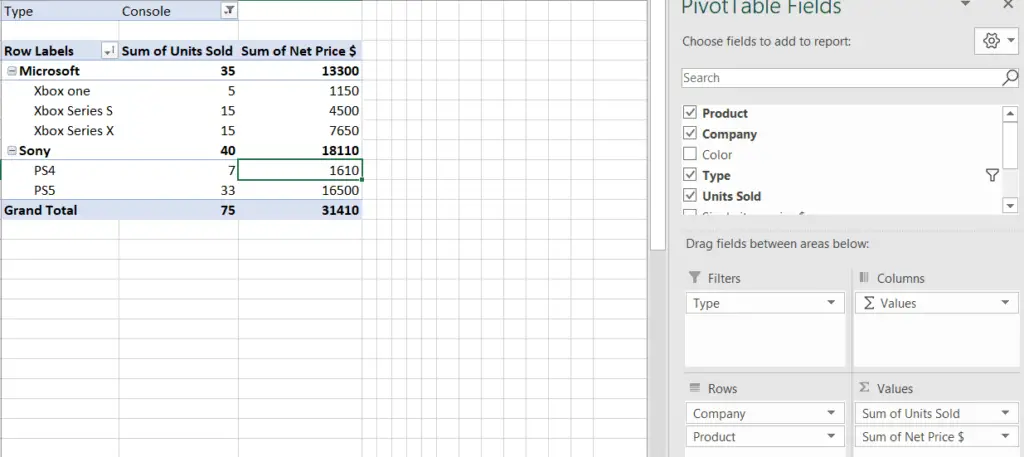The width and height of the screenshot is (1024, 457).
Task: Close the PivotTable Fields pane
Action: point(1008,5)
